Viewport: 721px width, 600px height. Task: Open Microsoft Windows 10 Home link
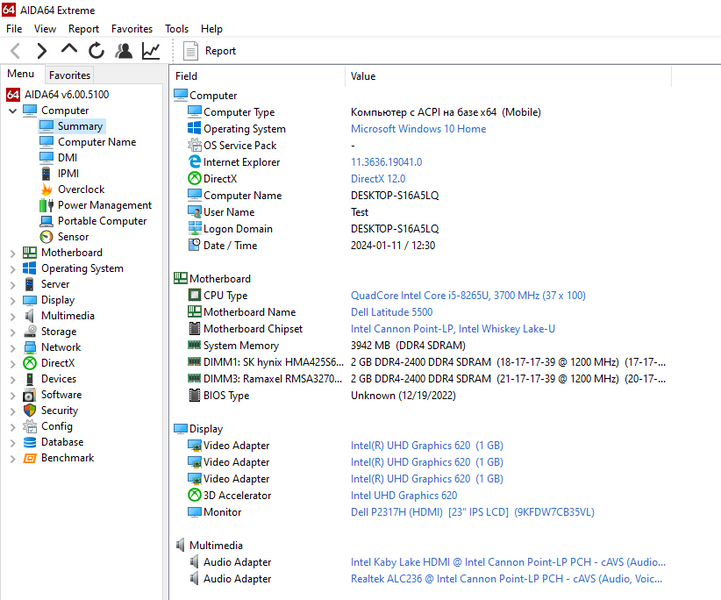pos(418,129)
